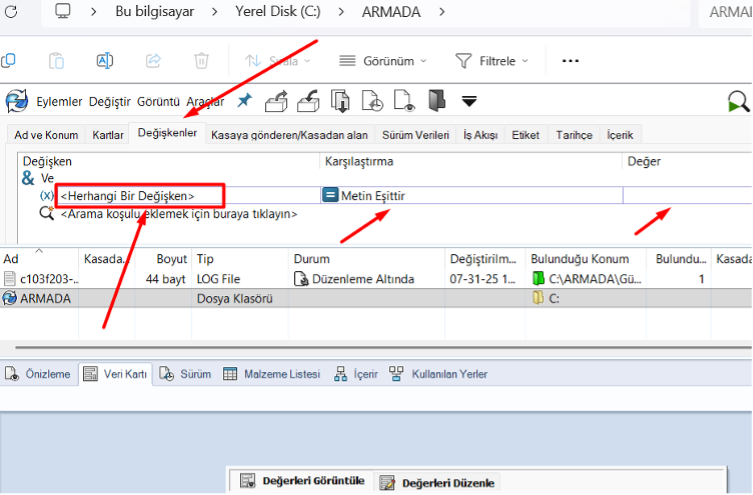Switch to the Ad ve Konum tab
753x495 pixels.
coord(46,135)
